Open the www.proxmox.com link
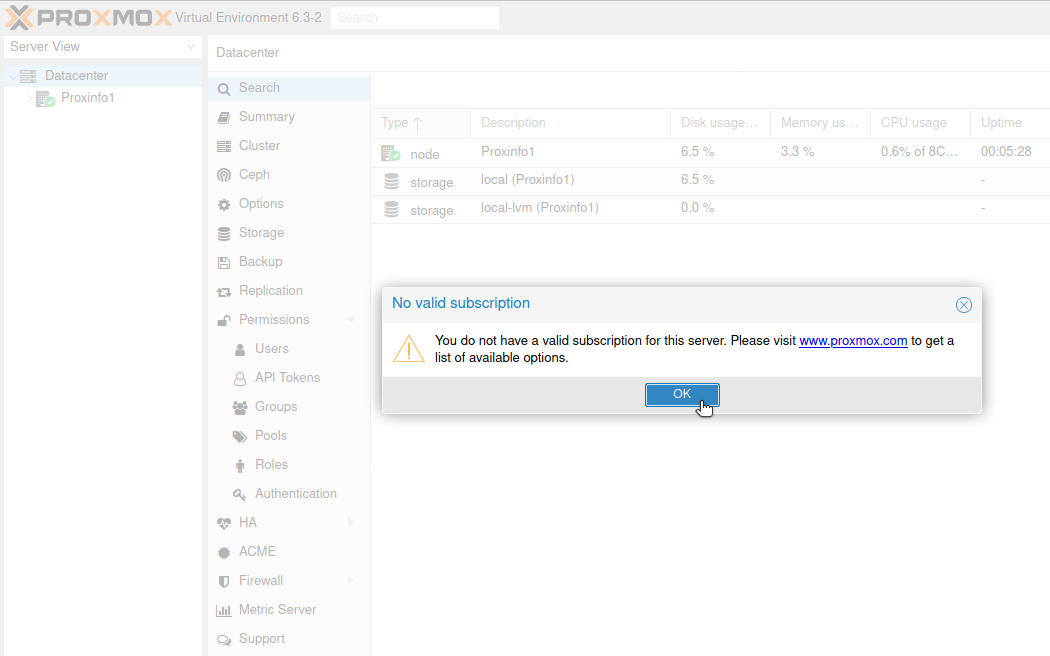This screenshot has width=1050, height=656. point(853,341)
